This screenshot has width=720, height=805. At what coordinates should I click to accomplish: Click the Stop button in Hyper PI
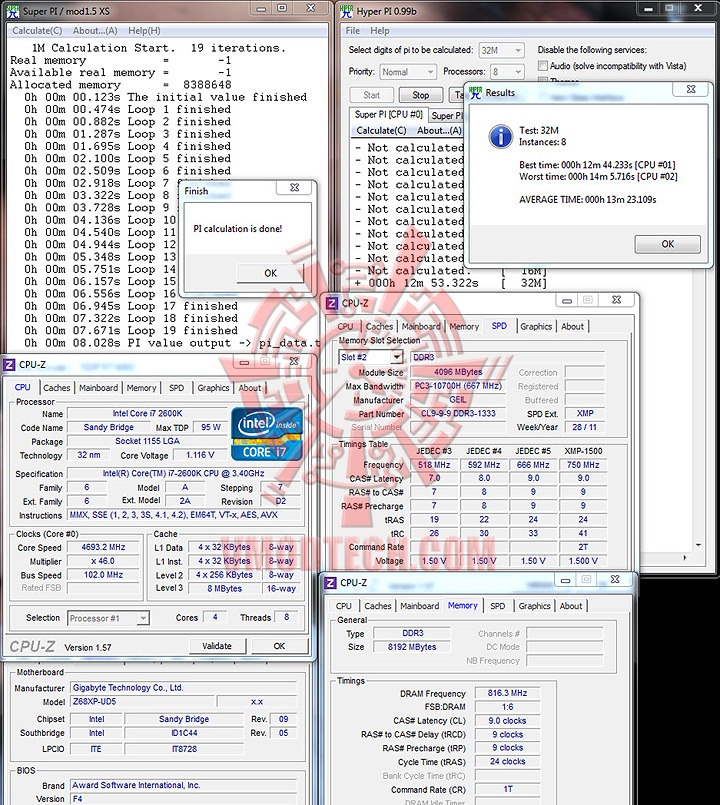421,95
